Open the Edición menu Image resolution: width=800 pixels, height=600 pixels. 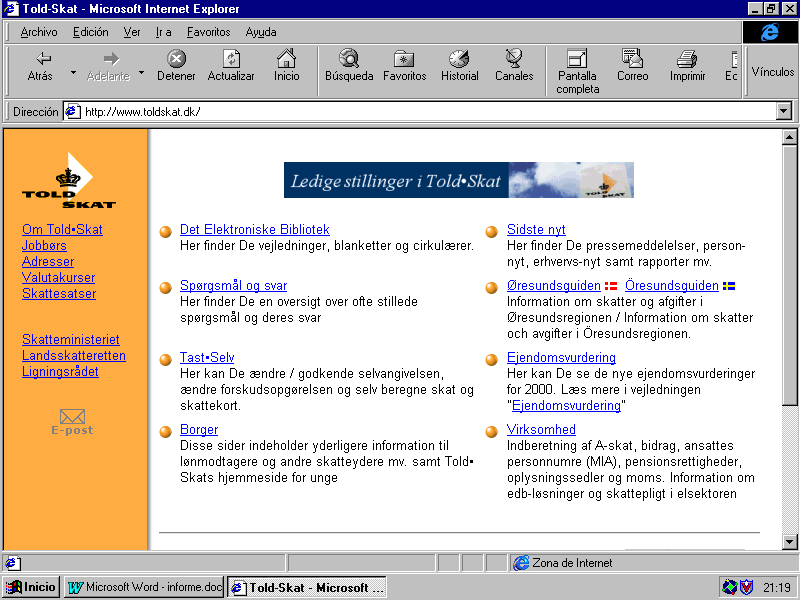coord(90,32)
